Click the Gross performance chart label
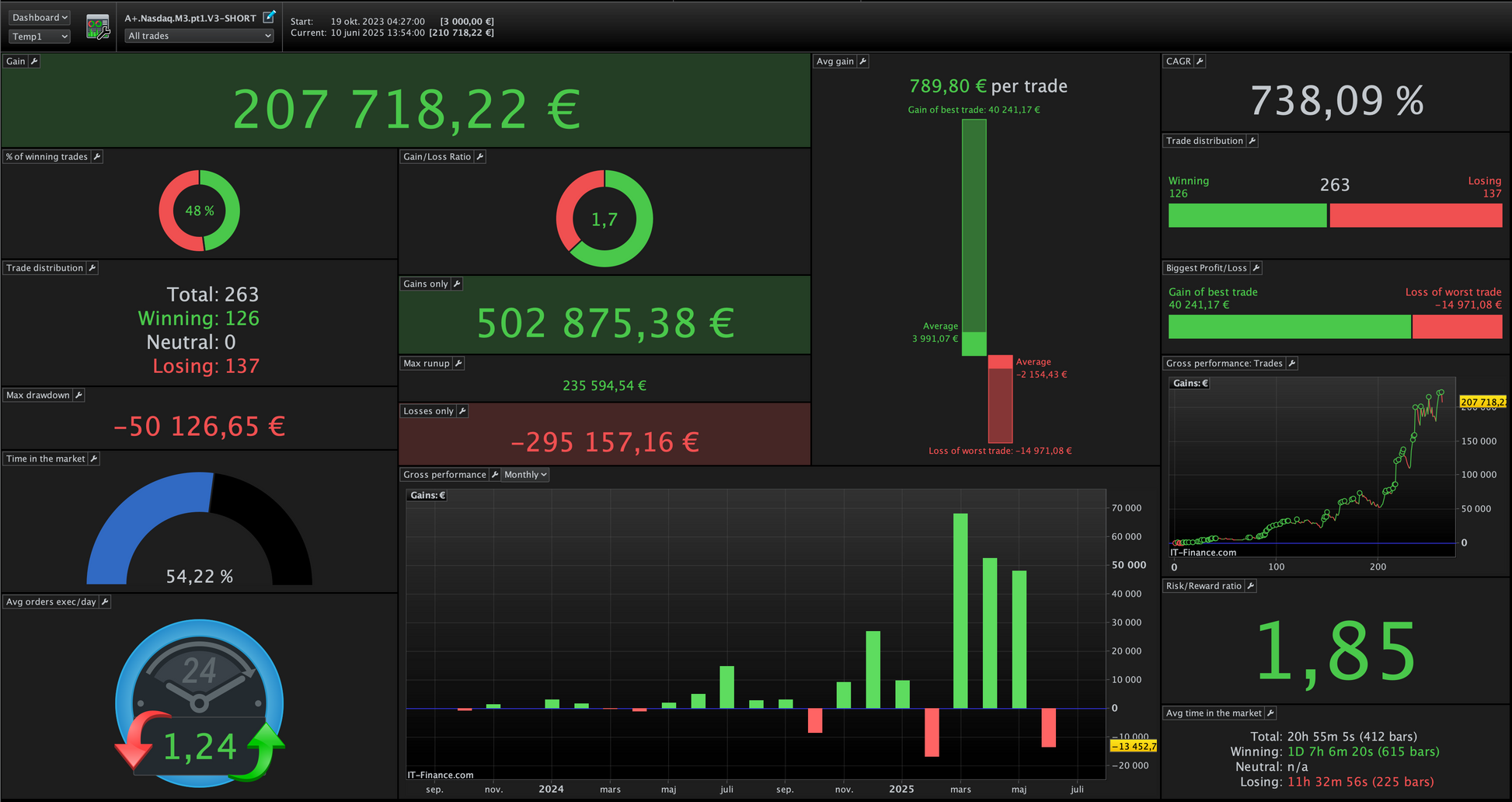This screenshot has width=1512, height=802. [x=444, y=475]
